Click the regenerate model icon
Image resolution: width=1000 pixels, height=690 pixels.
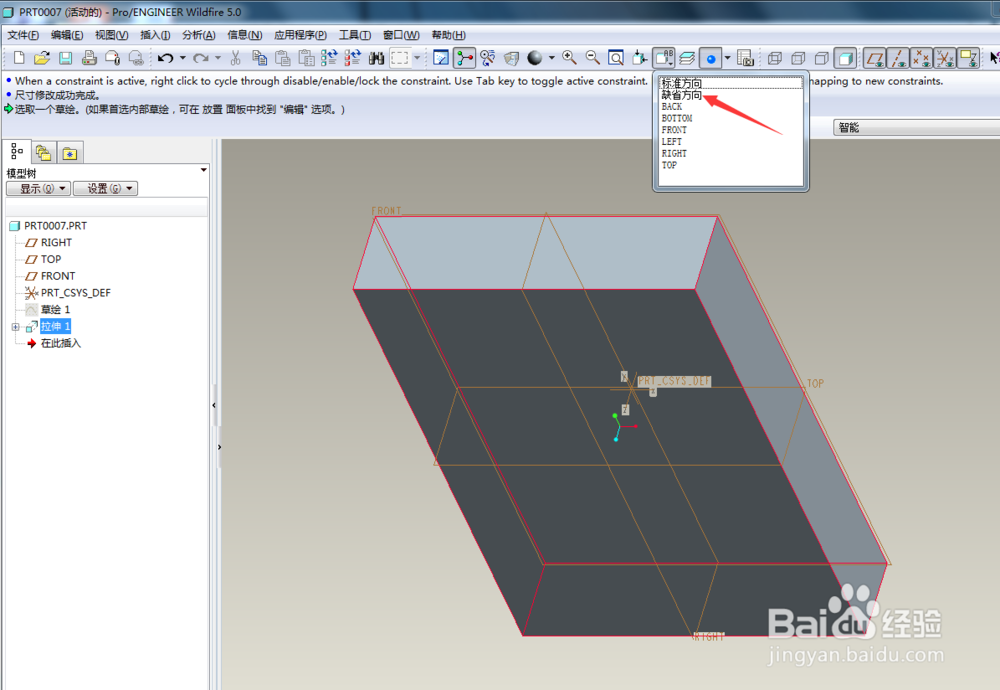[x=329, y=58]
